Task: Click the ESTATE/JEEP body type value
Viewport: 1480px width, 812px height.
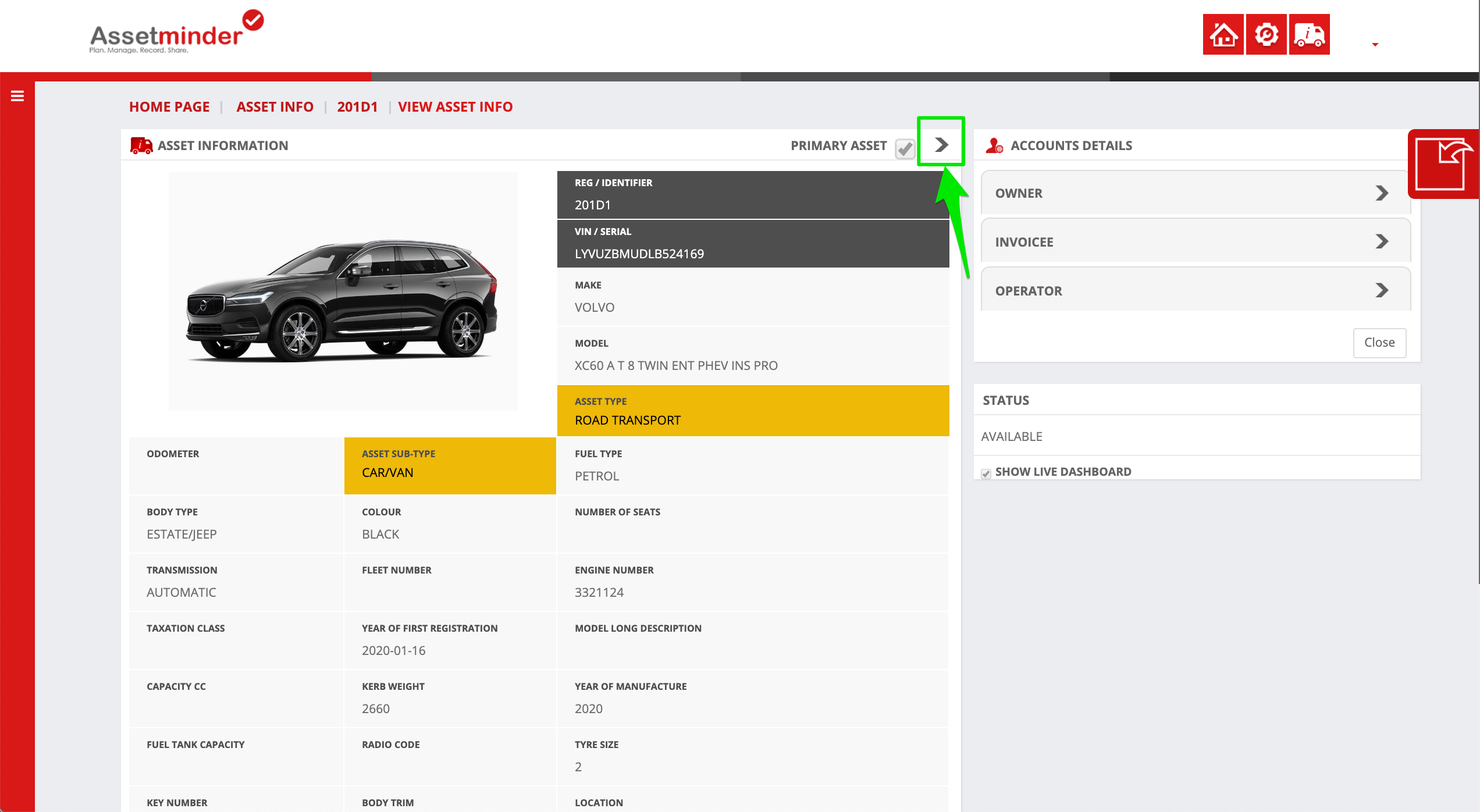Action: pyautogui.click(x=182, y=534)
